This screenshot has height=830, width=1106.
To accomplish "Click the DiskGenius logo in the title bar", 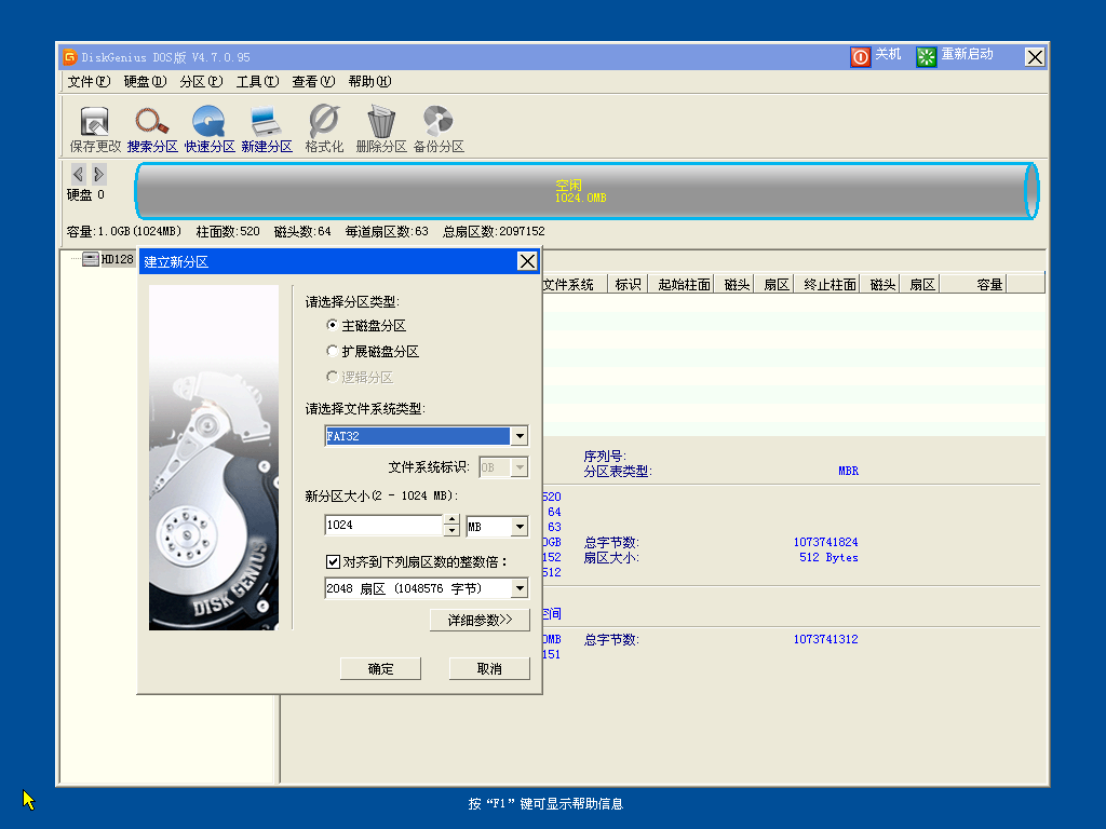I will pyautogui.click(x=69, y=57).
